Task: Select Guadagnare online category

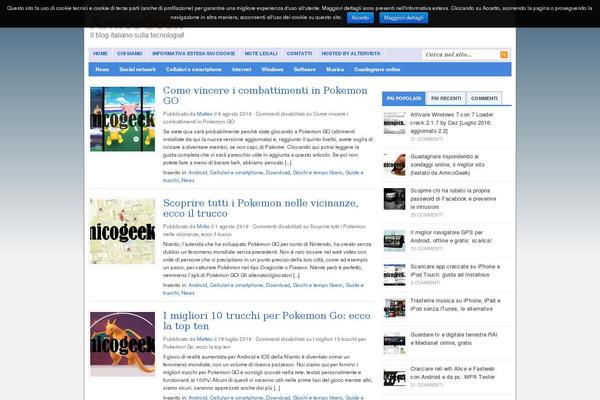Action: [x=377, y=69]
